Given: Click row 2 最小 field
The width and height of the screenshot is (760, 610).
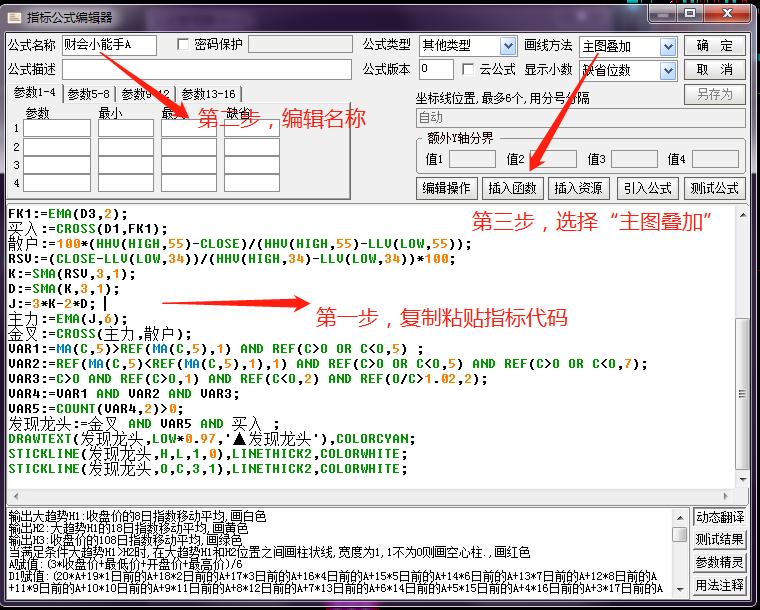Looking at the screenshot, I should [x=126, y=147].
